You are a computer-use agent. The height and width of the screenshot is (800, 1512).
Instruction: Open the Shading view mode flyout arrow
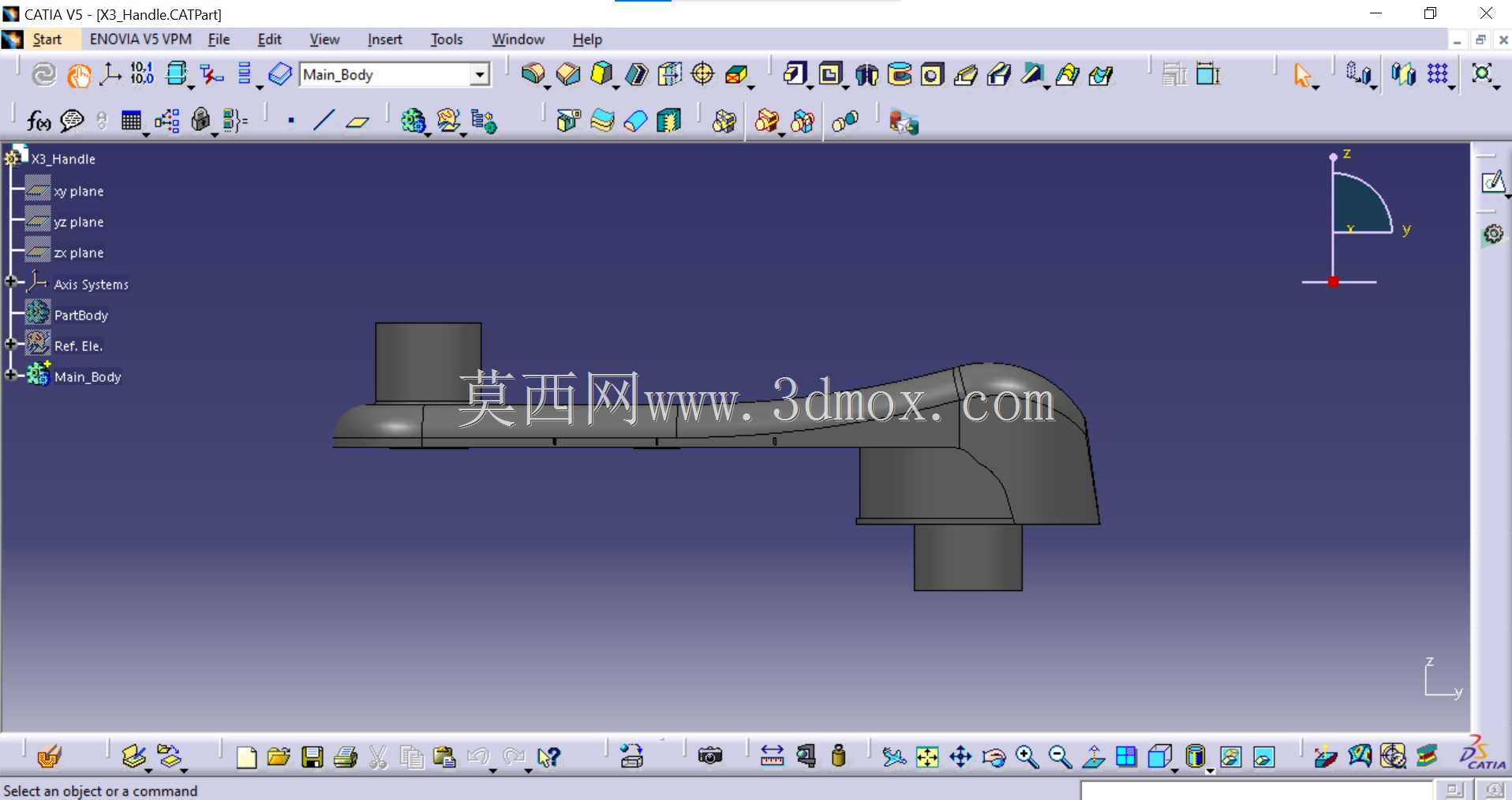[x=1211, y=771]
